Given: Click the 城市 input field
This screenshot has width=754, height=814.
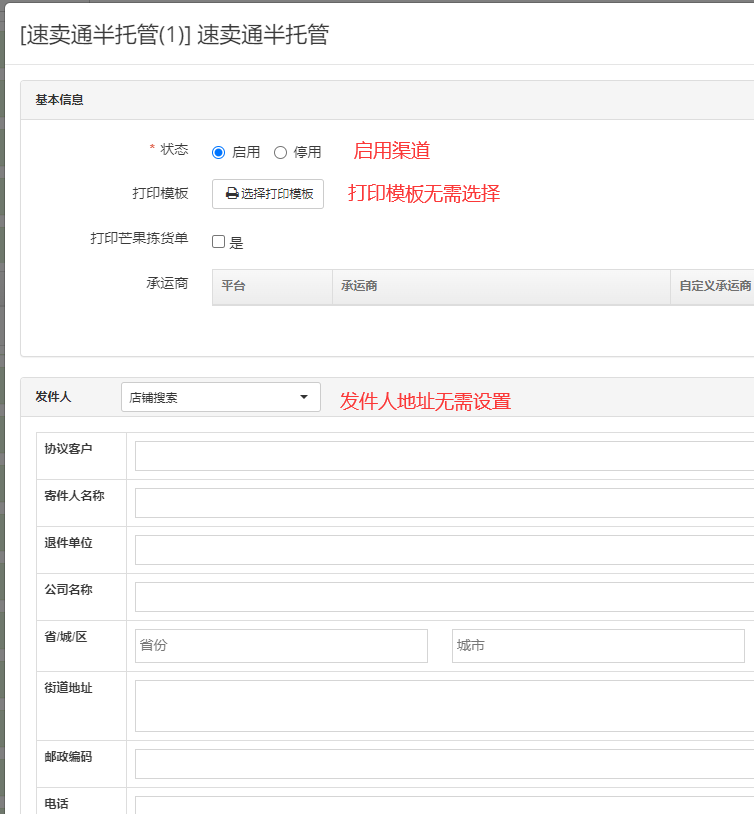Looking at the screenshot, I should point(598,646).
